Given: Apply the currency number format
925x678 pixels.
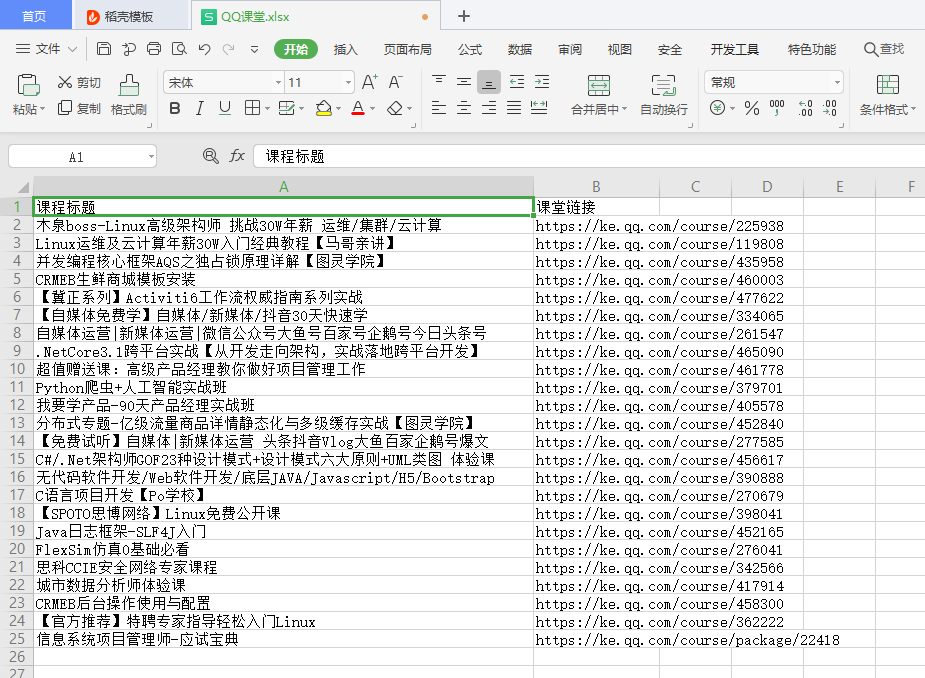Looking at the screenshot, I should point(717,107).
